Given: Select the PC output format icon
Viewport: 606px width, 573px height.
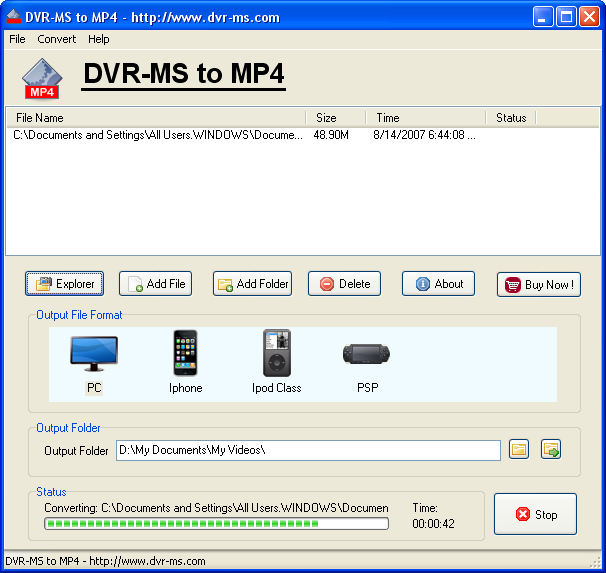Looking at the screenshot, I should pyautogui.click(x=94, y=354).
